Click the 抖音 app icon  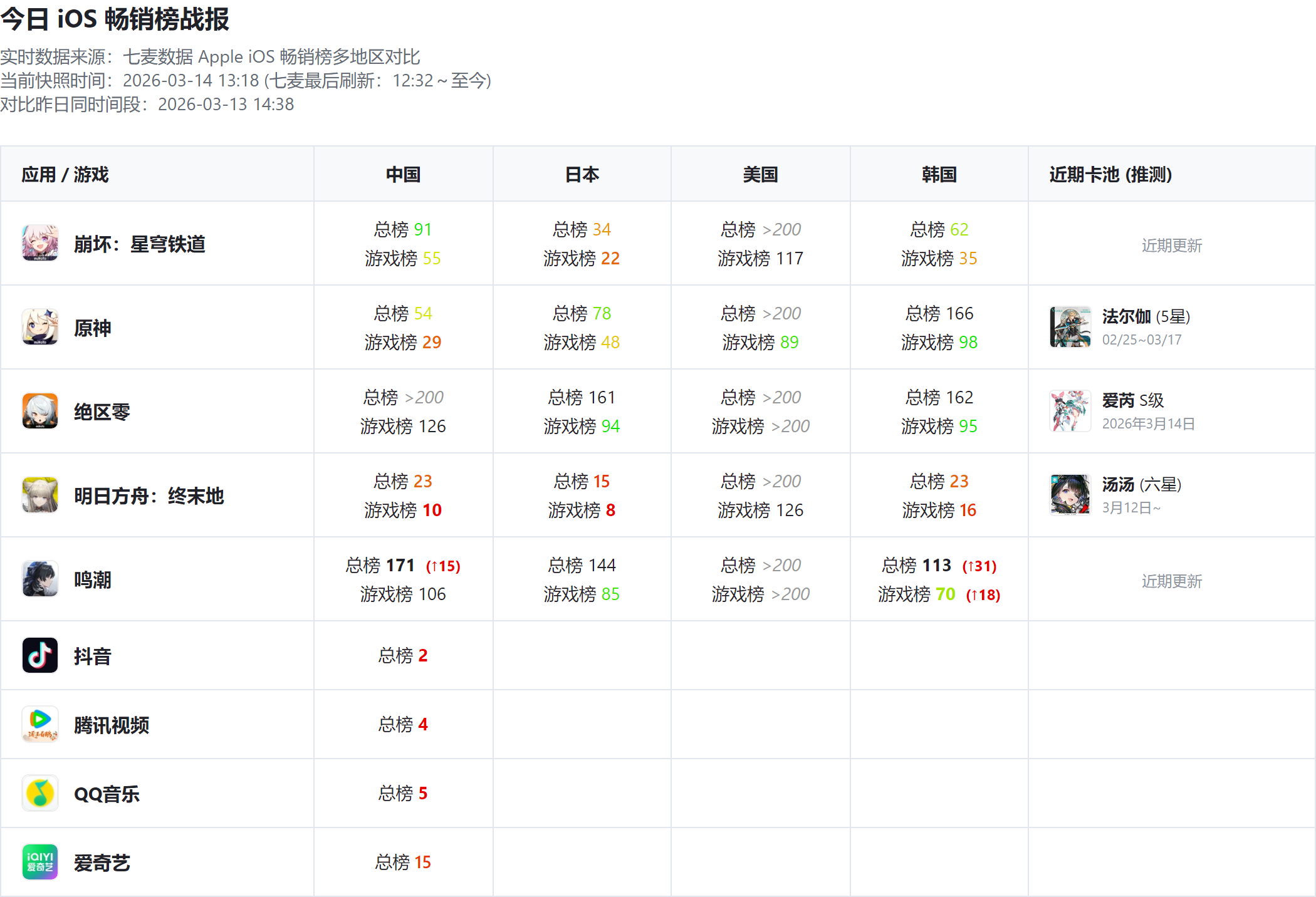click(40, 655)
